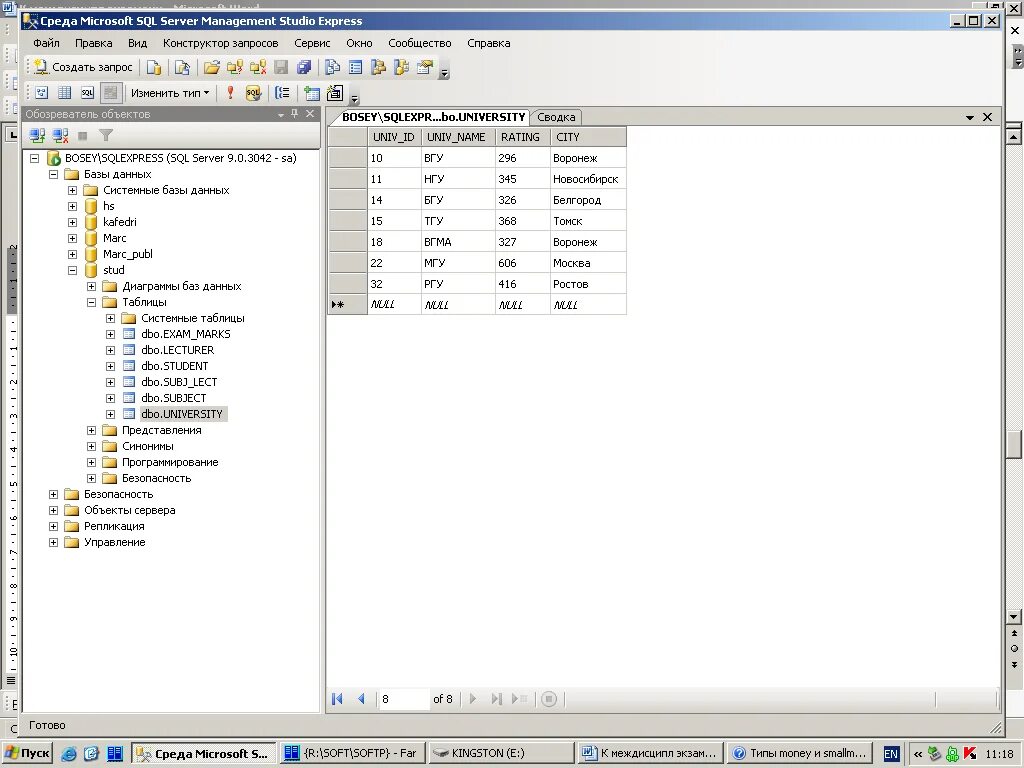1024x768 pixels.
Task: Open the Справка menu
Action: coord(488,43)
